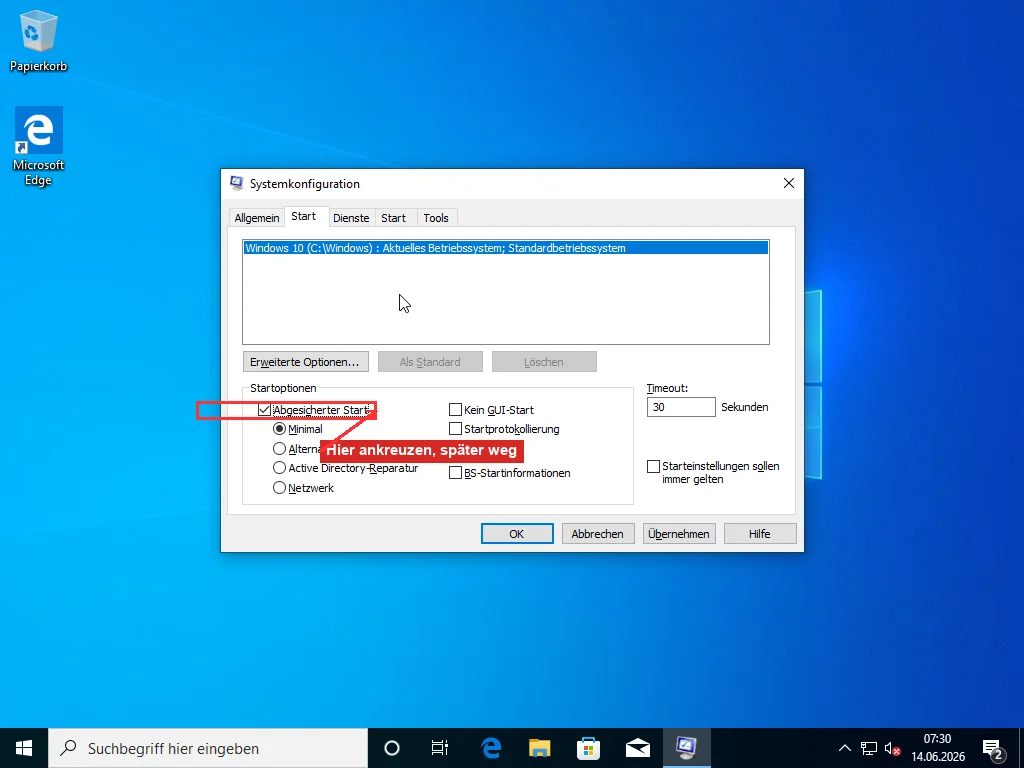This screenshot has width=1024, height=768.
Task: Click the muted volume tray icon
Action: (x=893, y=748)
